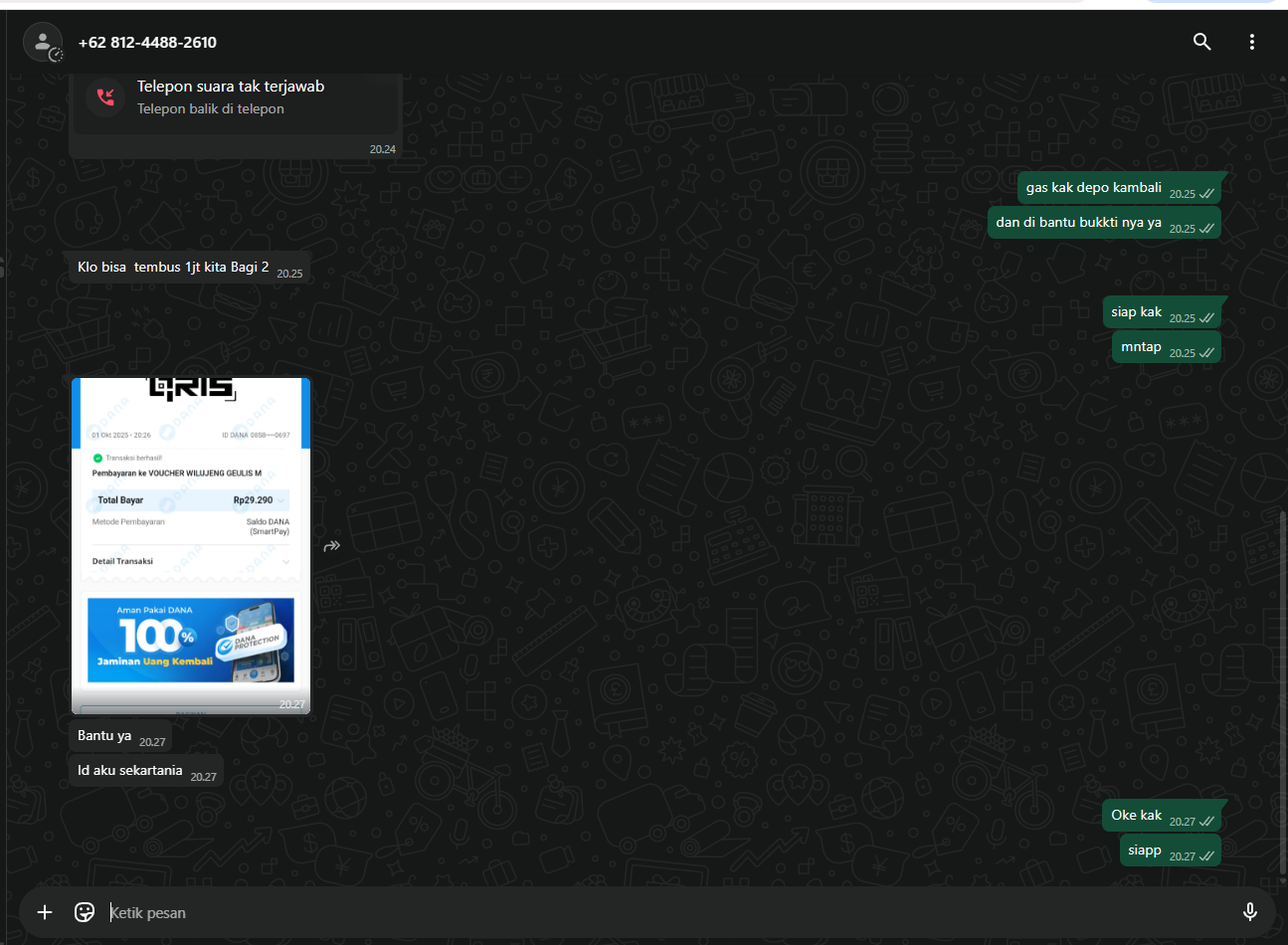Click "Telepon suara tak terjawab" call entry

[237, 104]
